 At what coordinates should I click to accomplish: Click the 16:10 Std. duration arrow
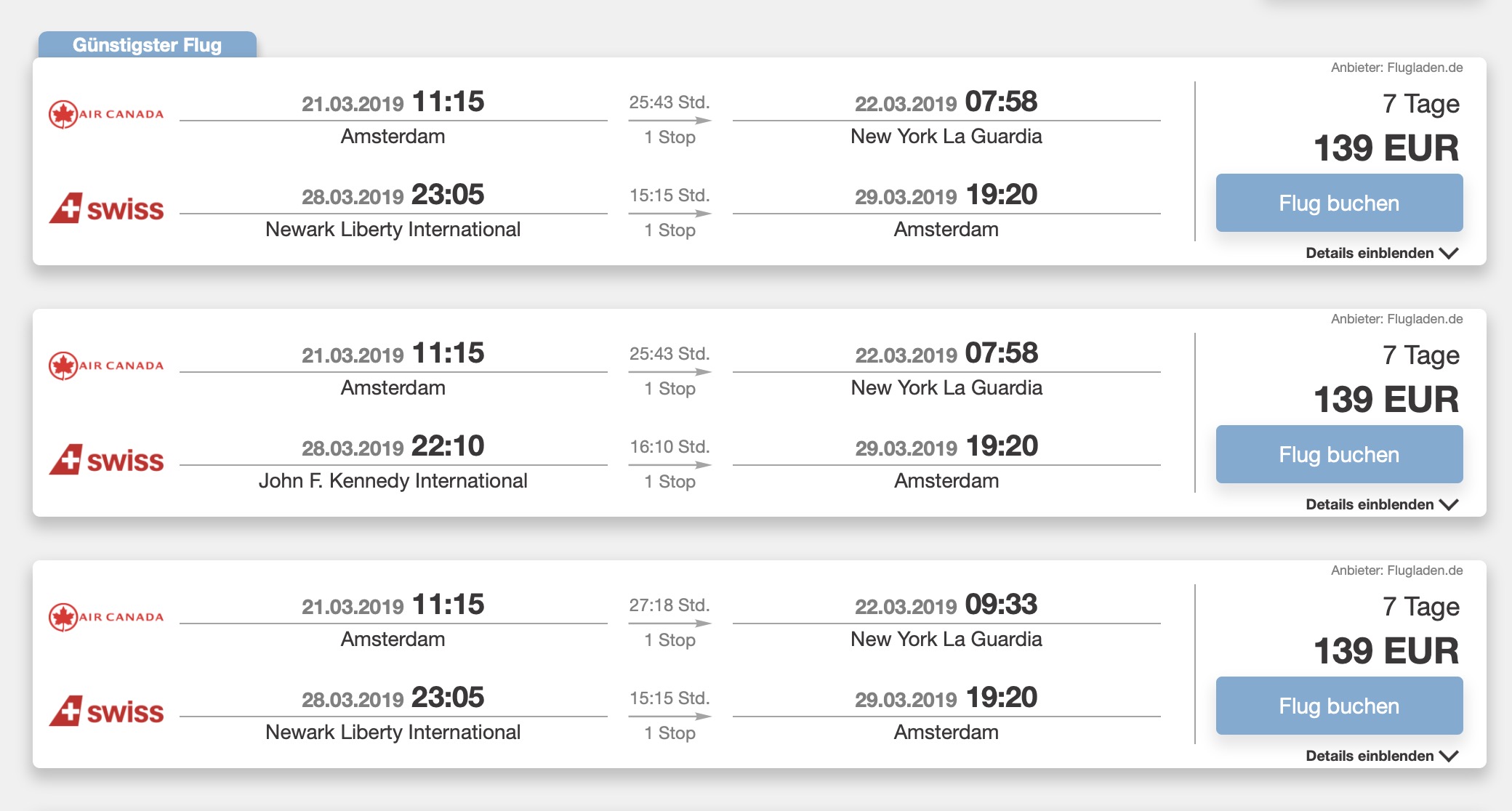(x=669, y=464)
